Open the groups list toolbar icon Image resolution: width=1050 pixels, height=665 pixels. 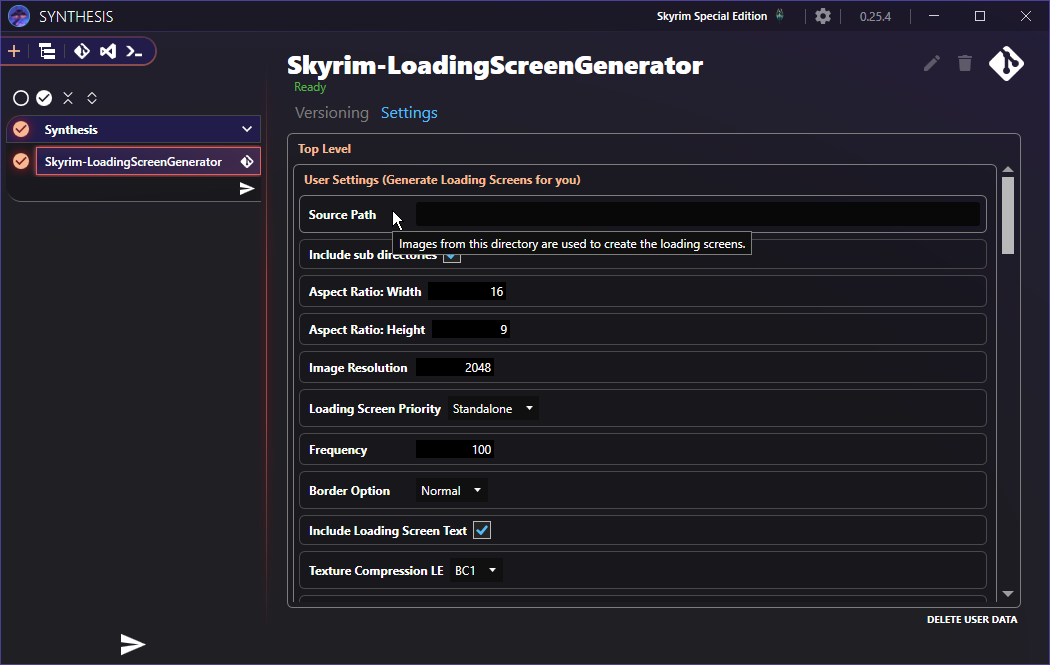point(47,52)
